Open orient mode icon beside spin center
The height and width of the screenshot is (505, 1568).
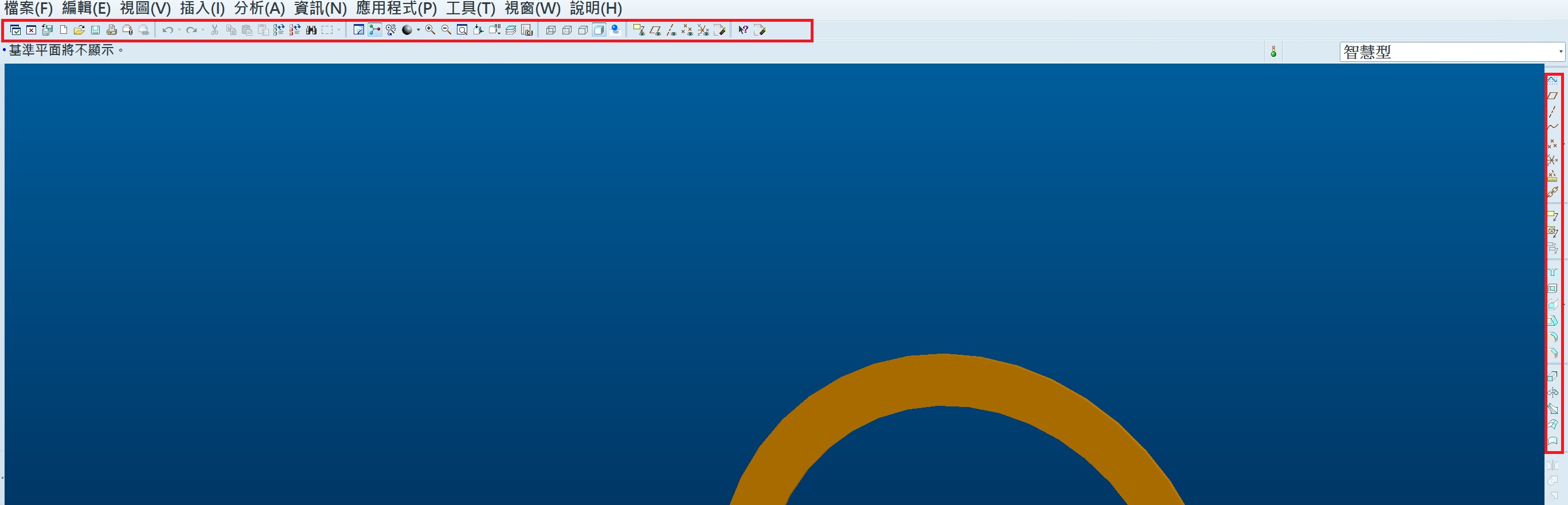[391, 30]
